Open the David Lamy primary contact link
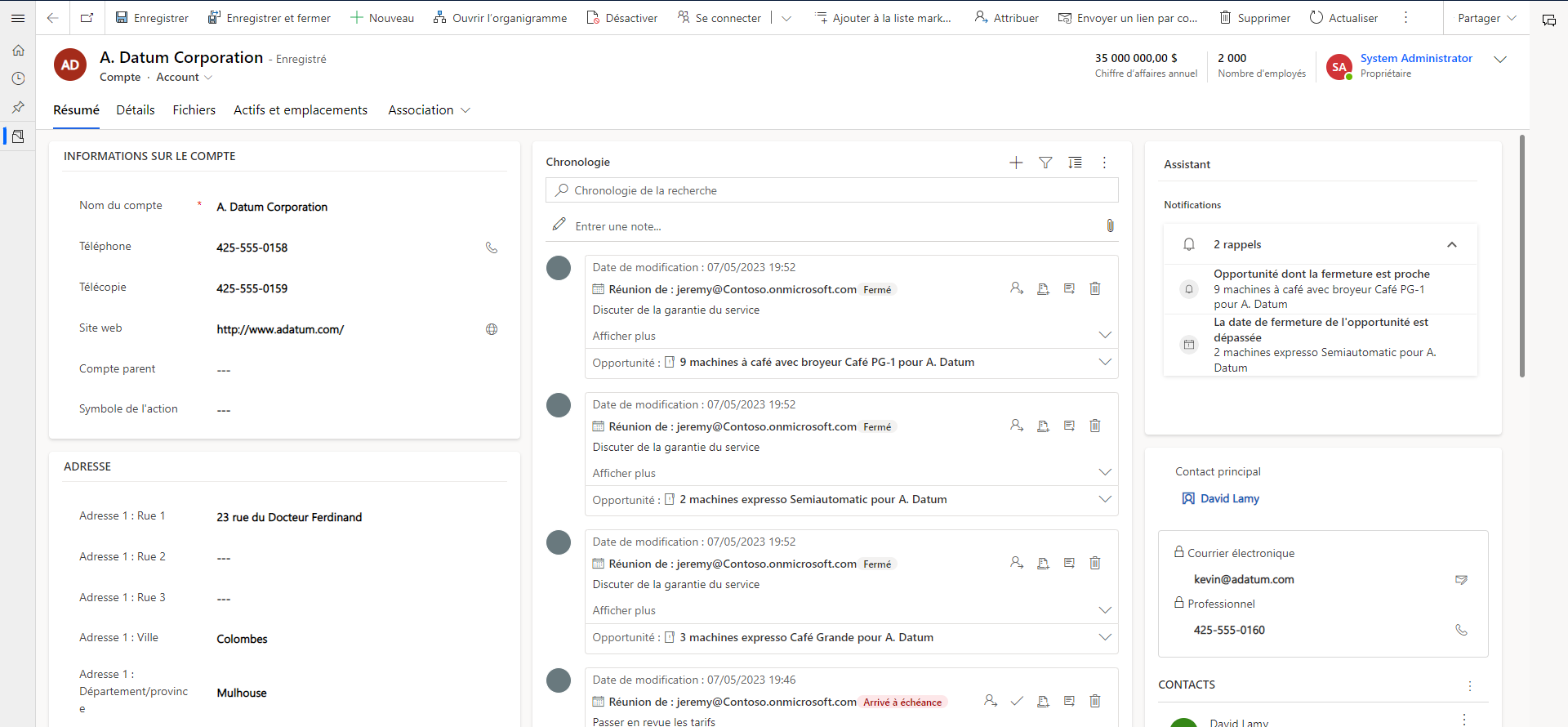The width and height of the screenshot is (1568, 727). pos(1229,498)
